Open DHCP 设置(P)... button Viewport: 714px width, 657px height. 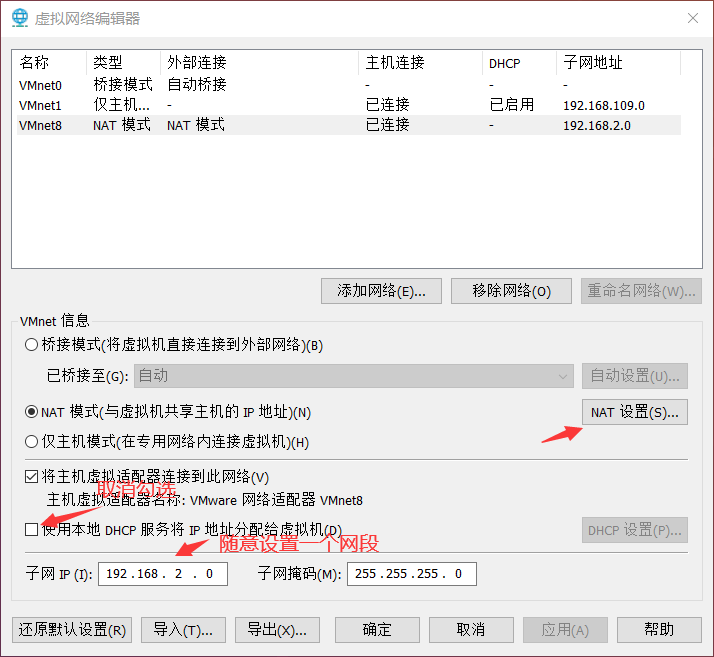635,530
